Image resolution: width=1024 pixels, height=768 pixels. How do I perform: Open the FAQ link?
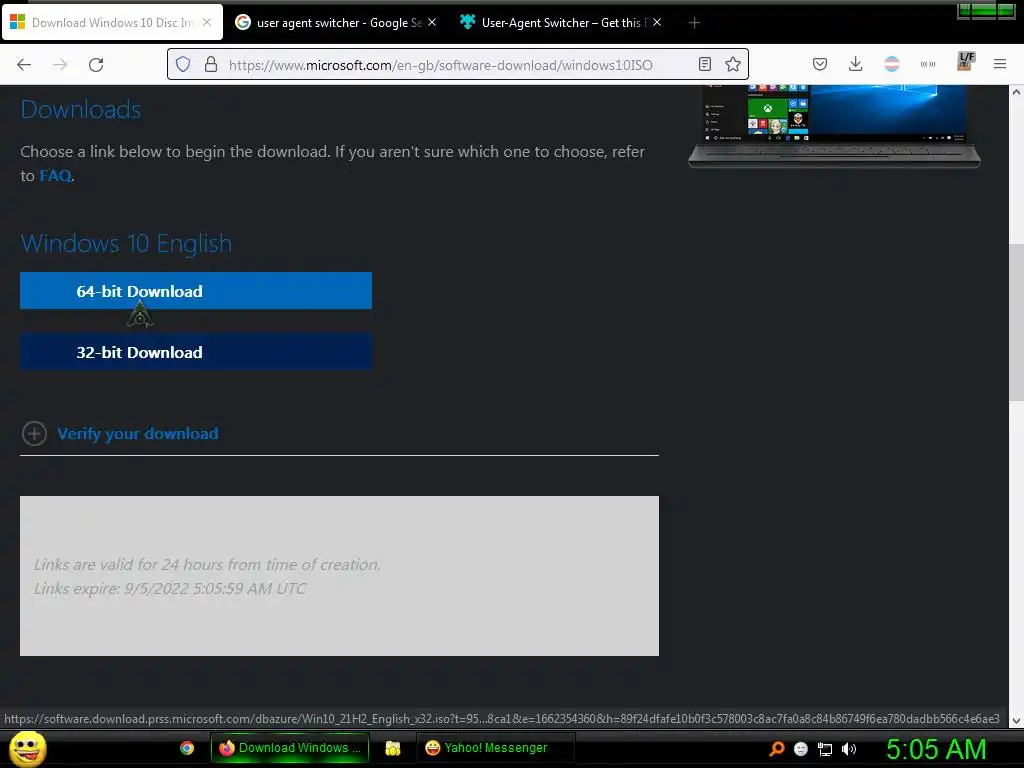click(x=55, y=176)
